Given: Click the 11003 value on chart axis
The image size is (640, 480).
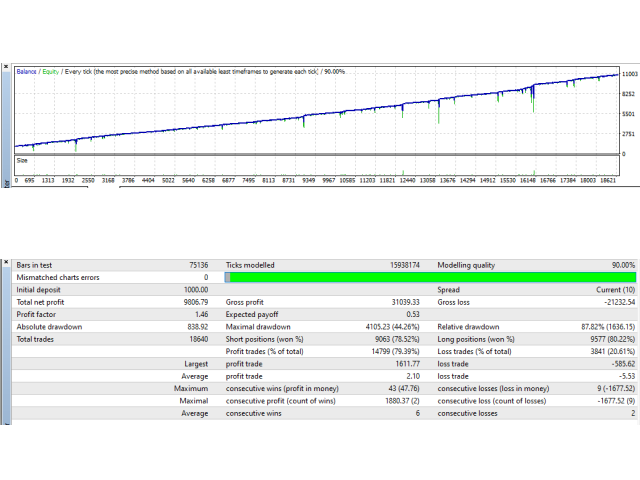Looking at the screenshot, I should (629, 74).
